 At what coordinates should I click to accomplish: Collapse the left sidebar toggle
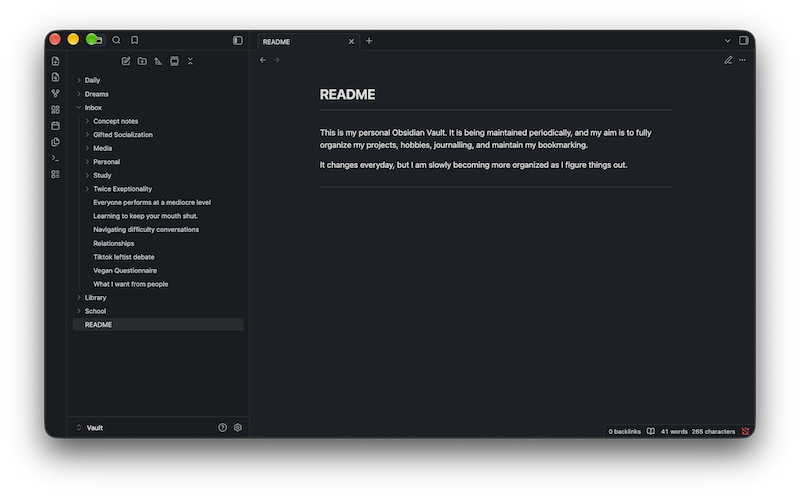tap(238, 40)
